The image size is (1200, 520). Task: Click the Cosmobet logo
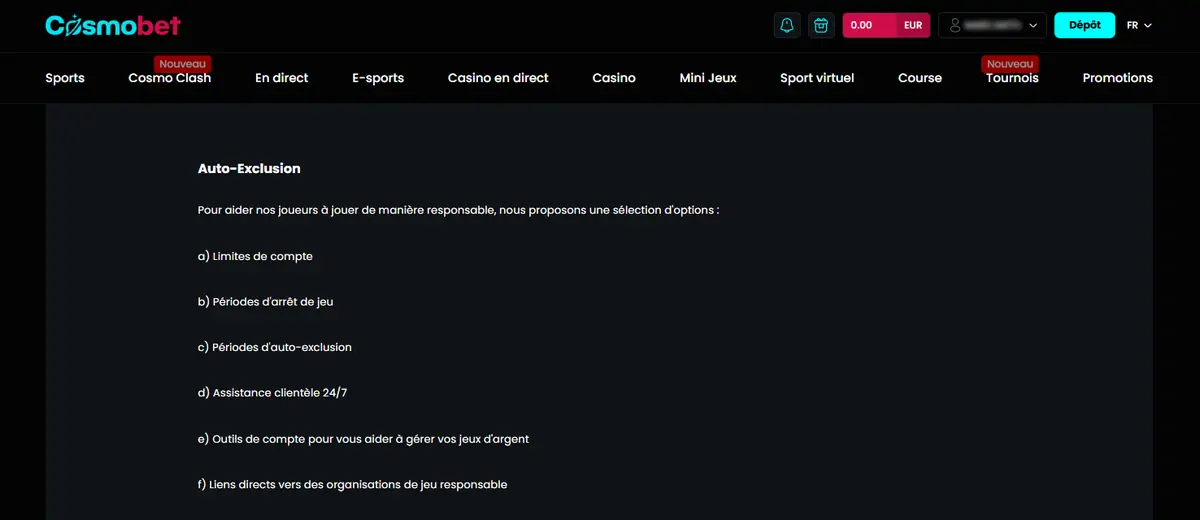pos(113,25)
